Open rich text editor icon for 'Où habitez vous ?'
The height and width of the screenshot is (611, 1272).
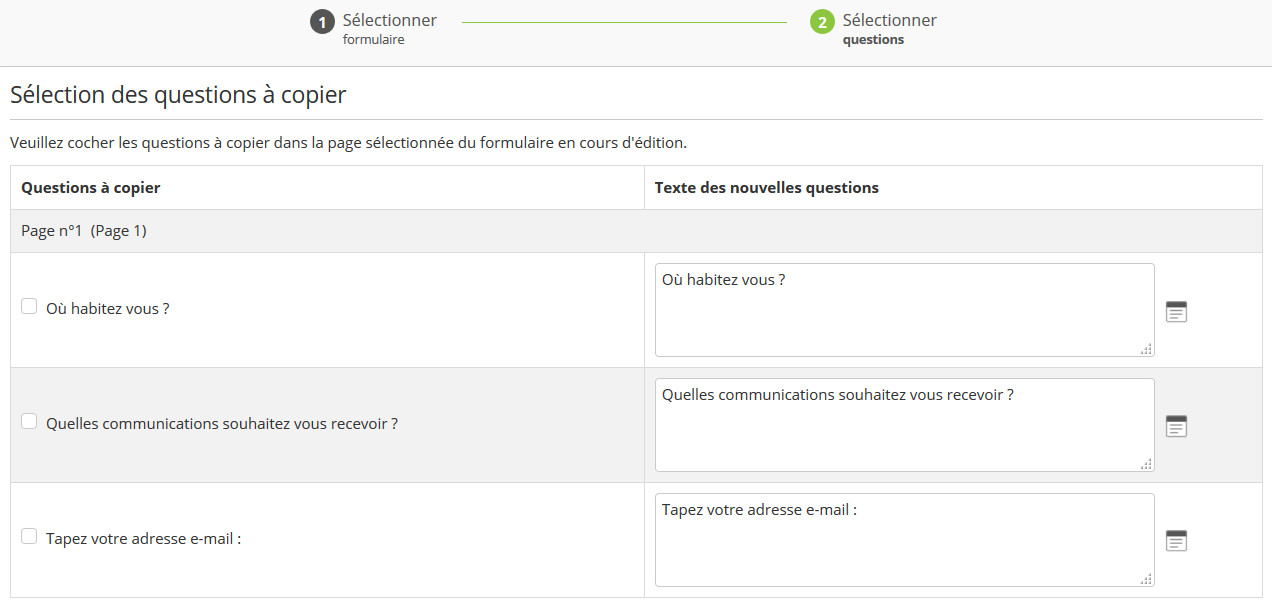click(1176, 311)
